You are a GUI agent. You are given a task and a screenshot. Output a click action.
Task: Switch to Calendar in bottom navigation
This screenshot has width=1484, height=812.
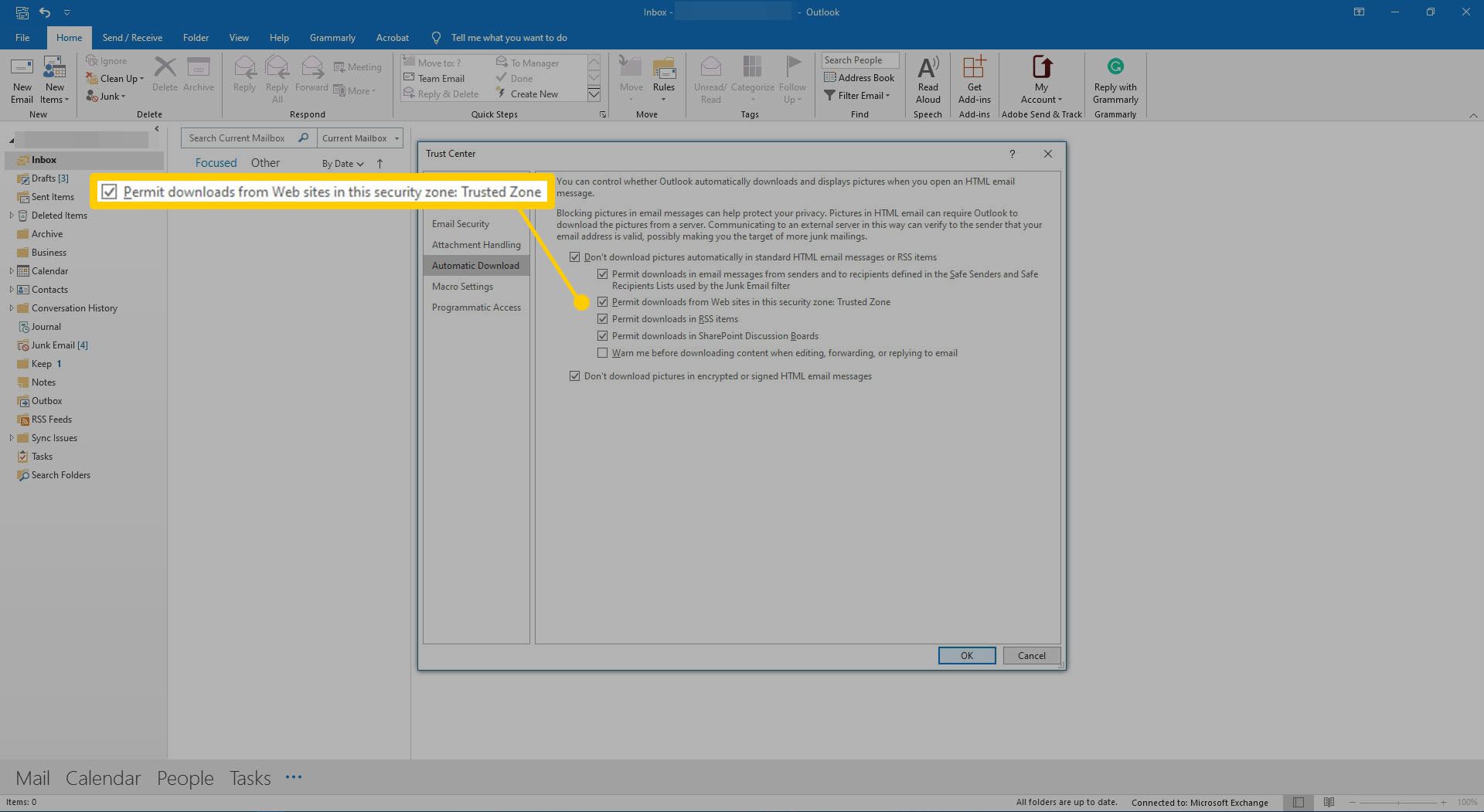(103, 778)
